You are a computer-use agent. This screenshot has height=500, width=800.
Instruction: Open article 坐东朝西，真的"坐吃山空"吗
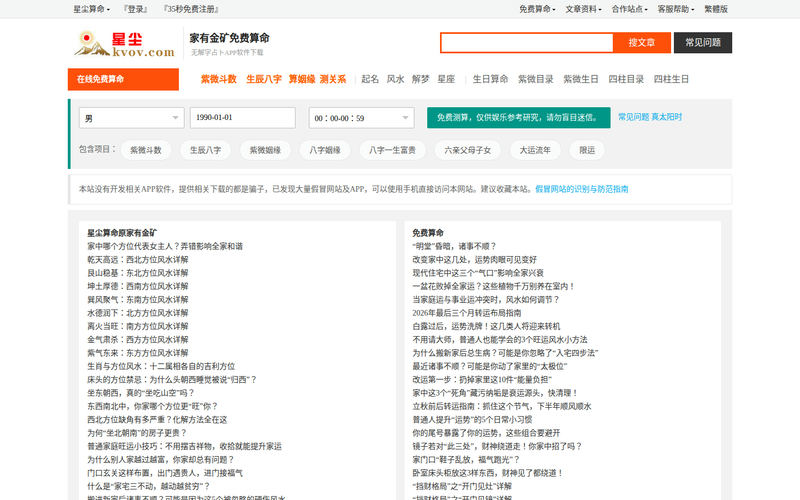pyautogui.click(x=141, y=393)
